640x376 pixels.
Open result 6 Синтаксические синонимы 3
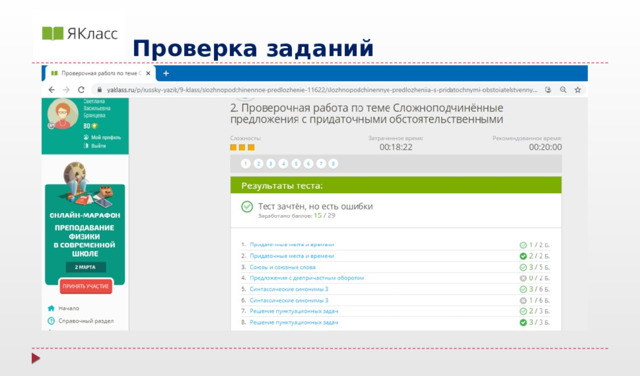(289, 300)
